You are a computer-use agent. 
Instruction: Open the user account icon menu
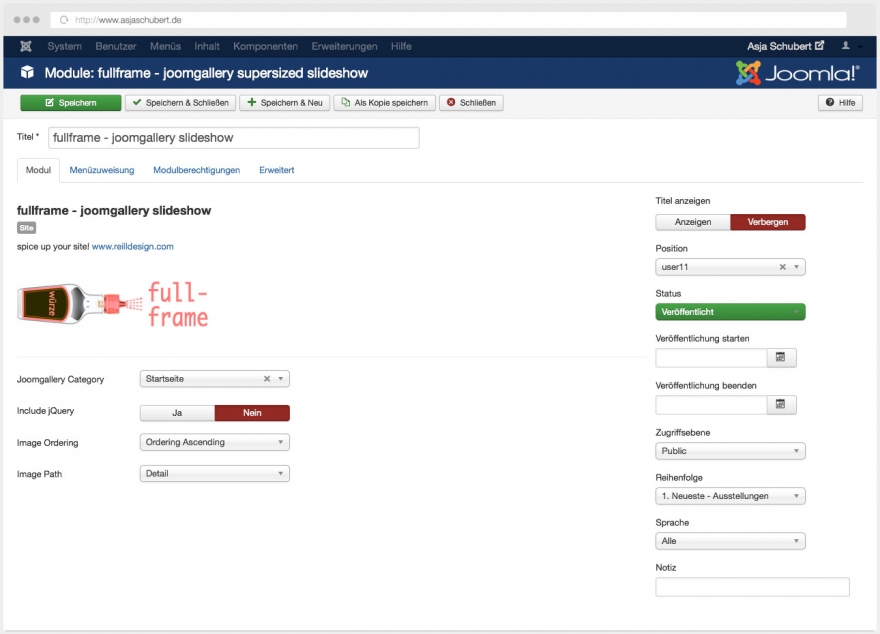click(846, 46)
